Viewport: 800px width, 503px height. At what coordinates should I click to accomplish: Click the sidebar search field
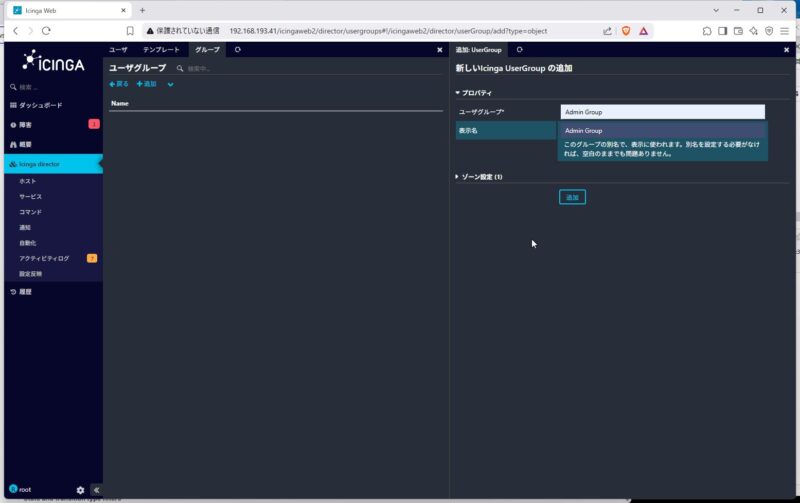[53, 87]
